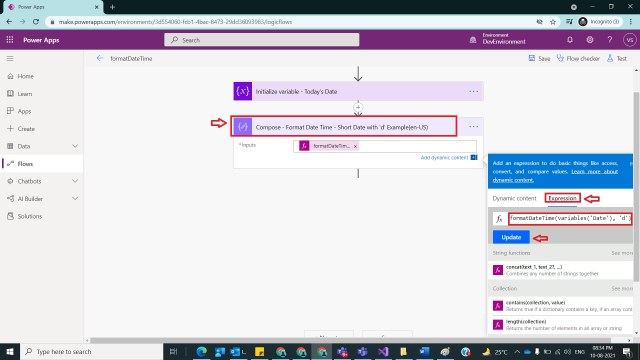Collapse the left navigation hamburger menu
This screenshot has height=360, width=640.
10,58
